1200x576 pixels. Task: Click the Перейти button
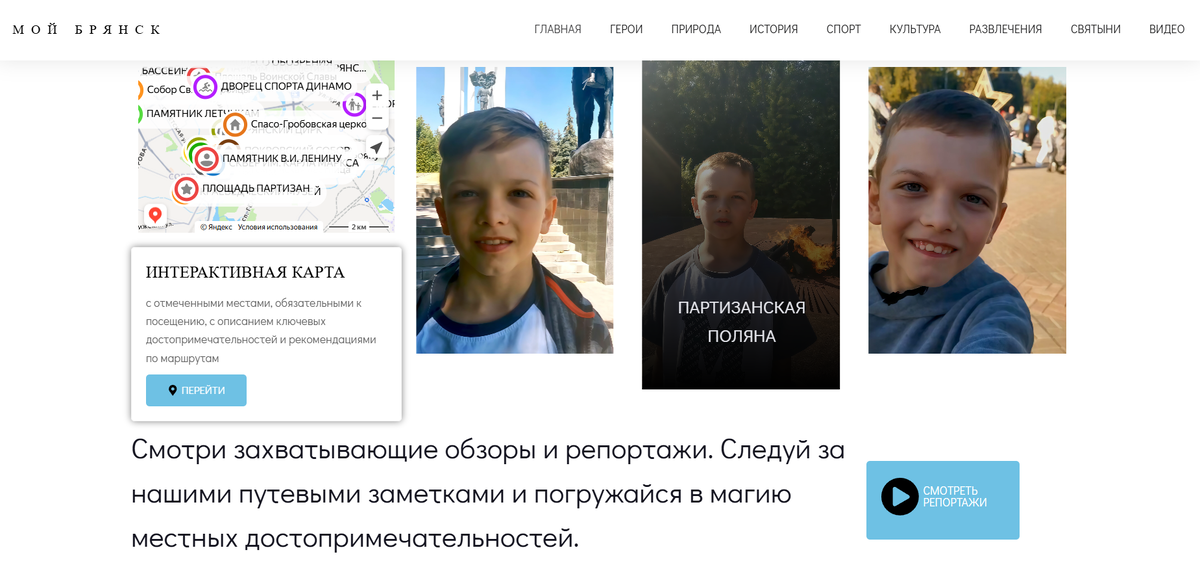(196, 390)
